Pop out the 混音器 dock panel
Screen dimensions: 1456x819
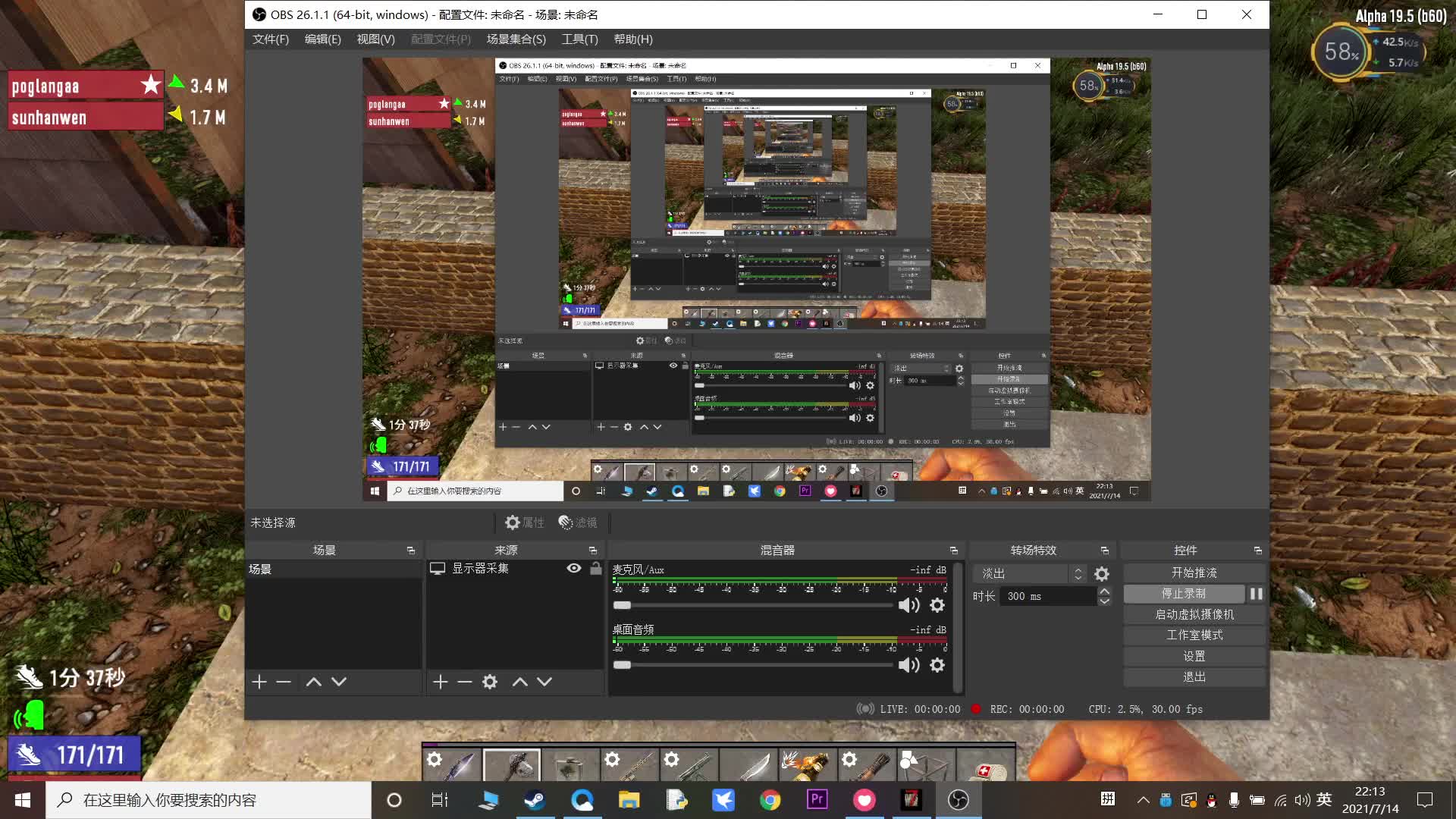pyautogui.click(x=954, y=551)
